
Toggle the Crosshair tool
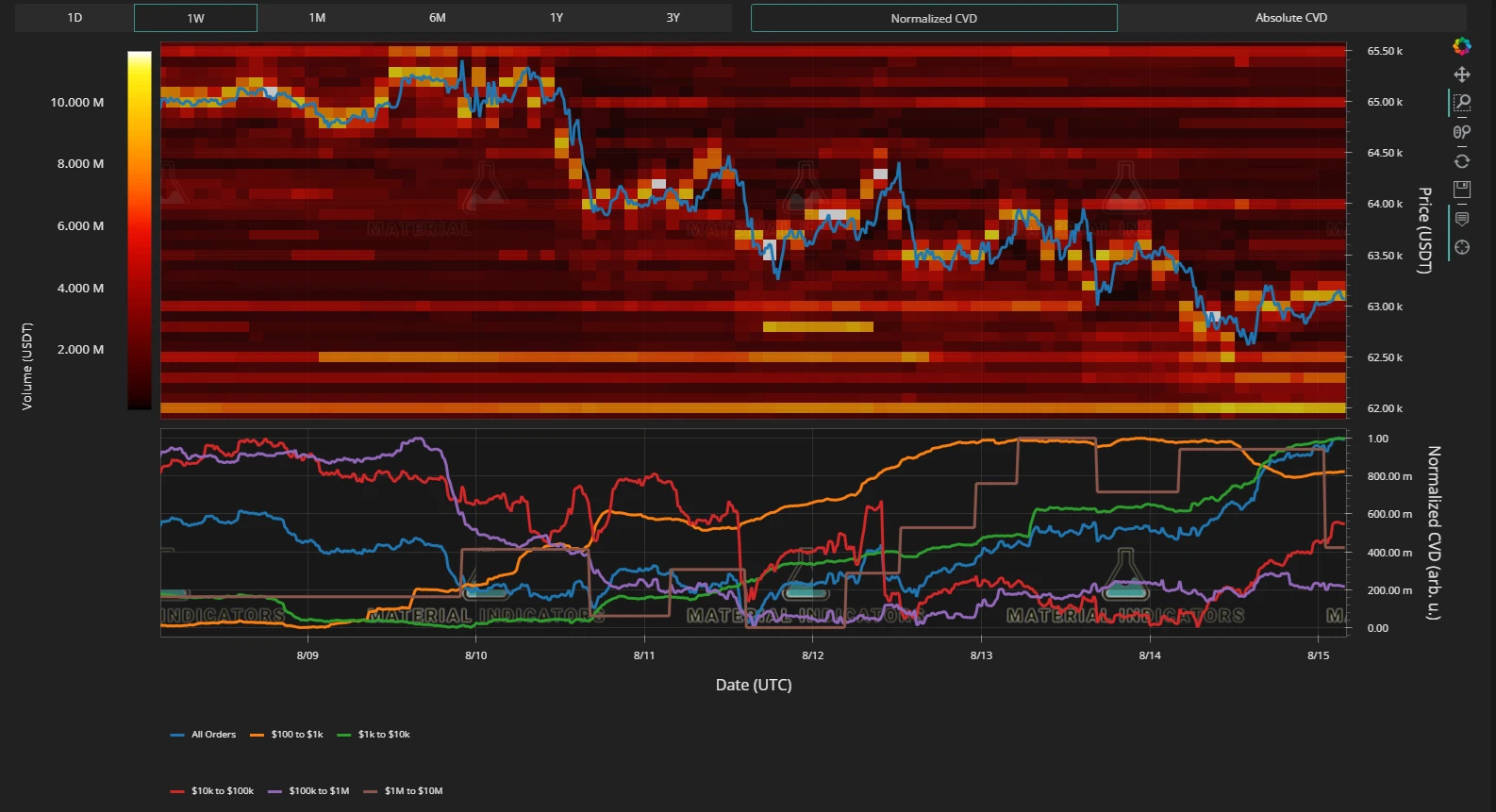point(1462,247)
